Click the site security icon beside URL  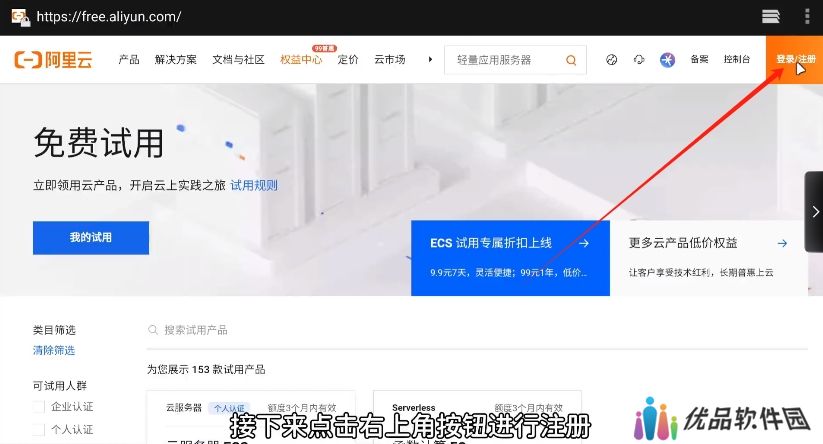coord(20,17)
